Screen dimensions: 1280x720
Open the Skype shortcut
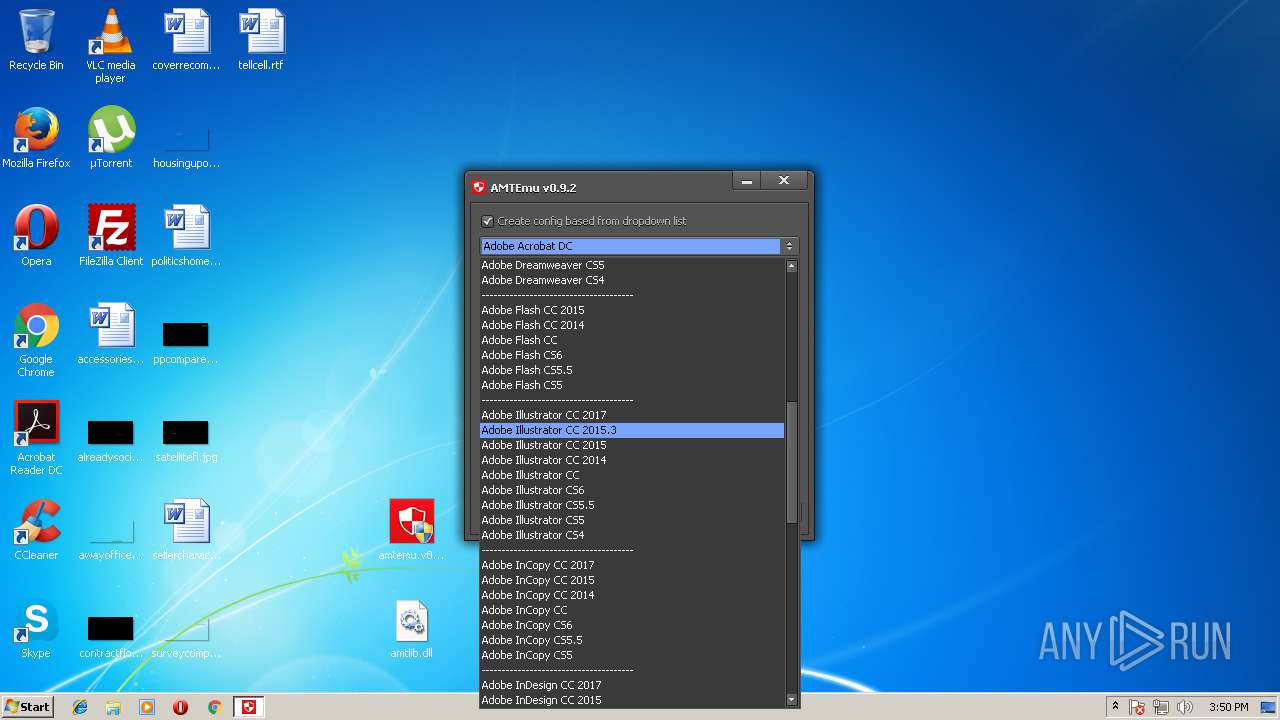(x=36, y=628)
